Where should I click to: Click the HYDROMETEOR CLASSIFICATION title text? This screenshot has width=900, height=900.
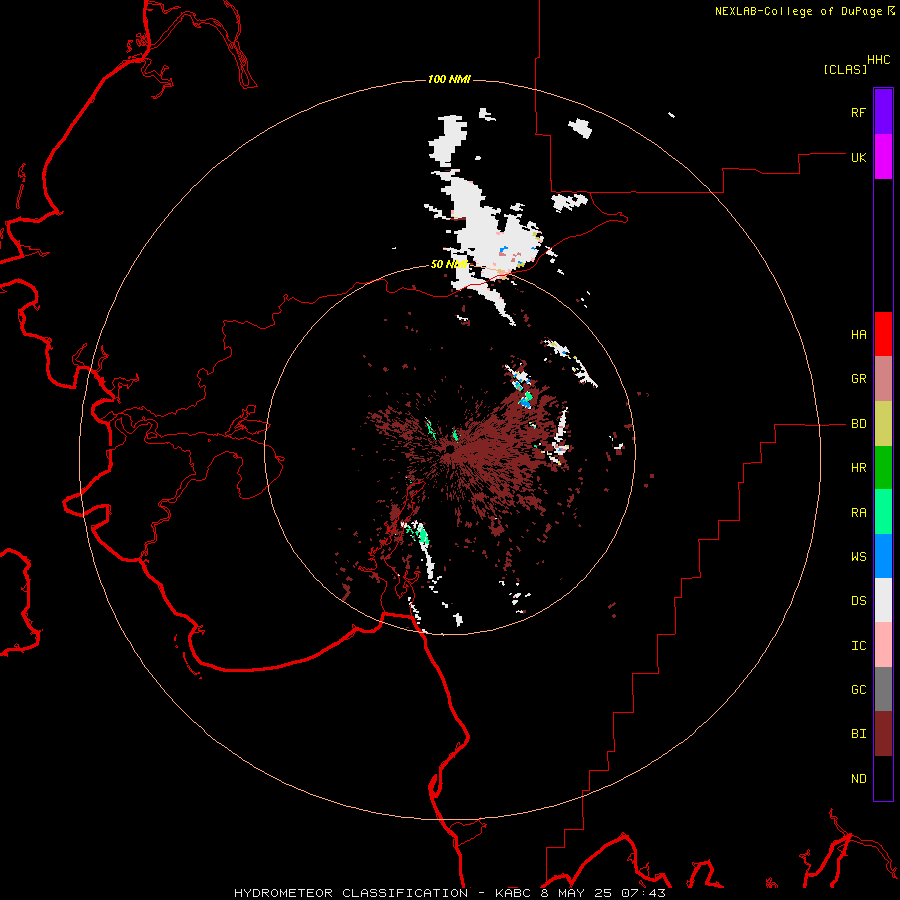click(351, 893)
